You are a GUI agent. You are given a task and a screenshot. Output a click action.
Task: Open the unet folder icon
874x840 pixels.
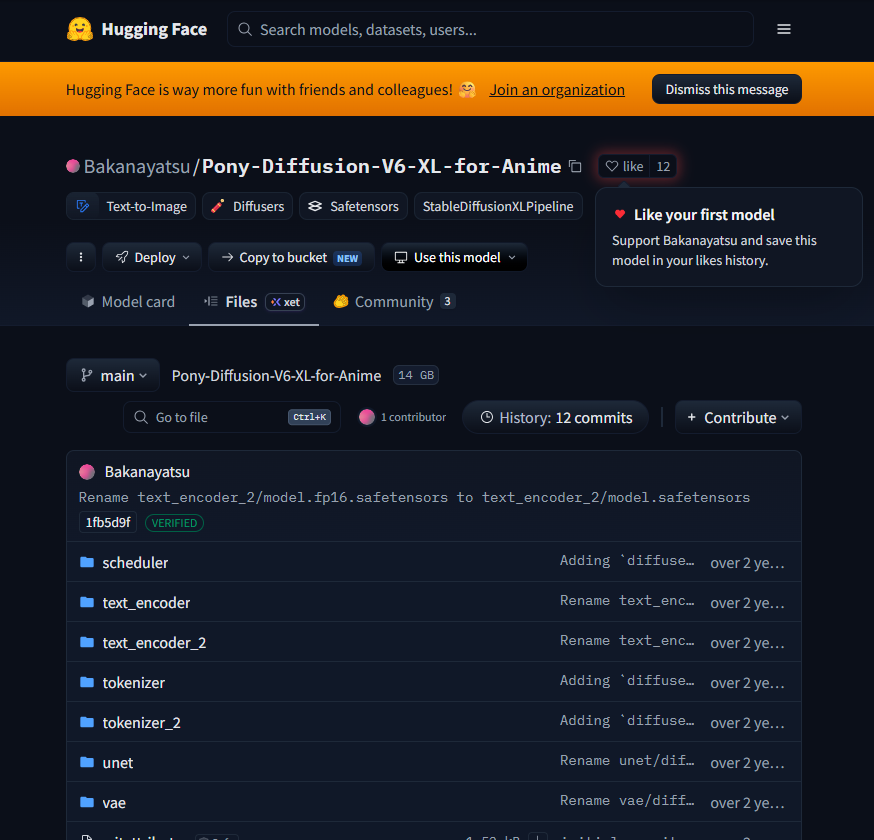pos(87,762)
